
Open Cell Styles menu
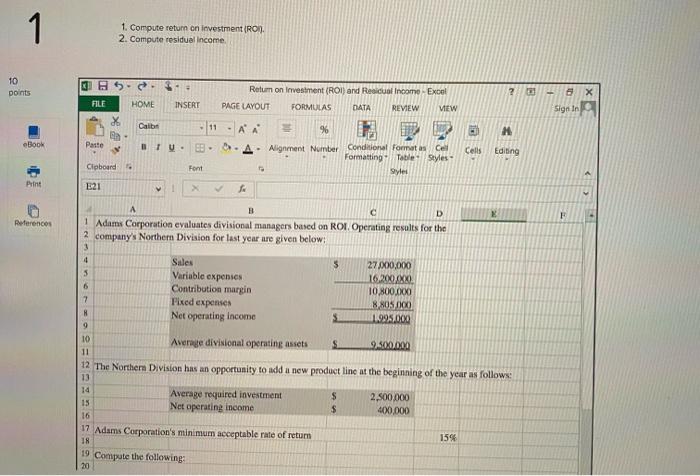pyautogui.click(x=441, y=142)
